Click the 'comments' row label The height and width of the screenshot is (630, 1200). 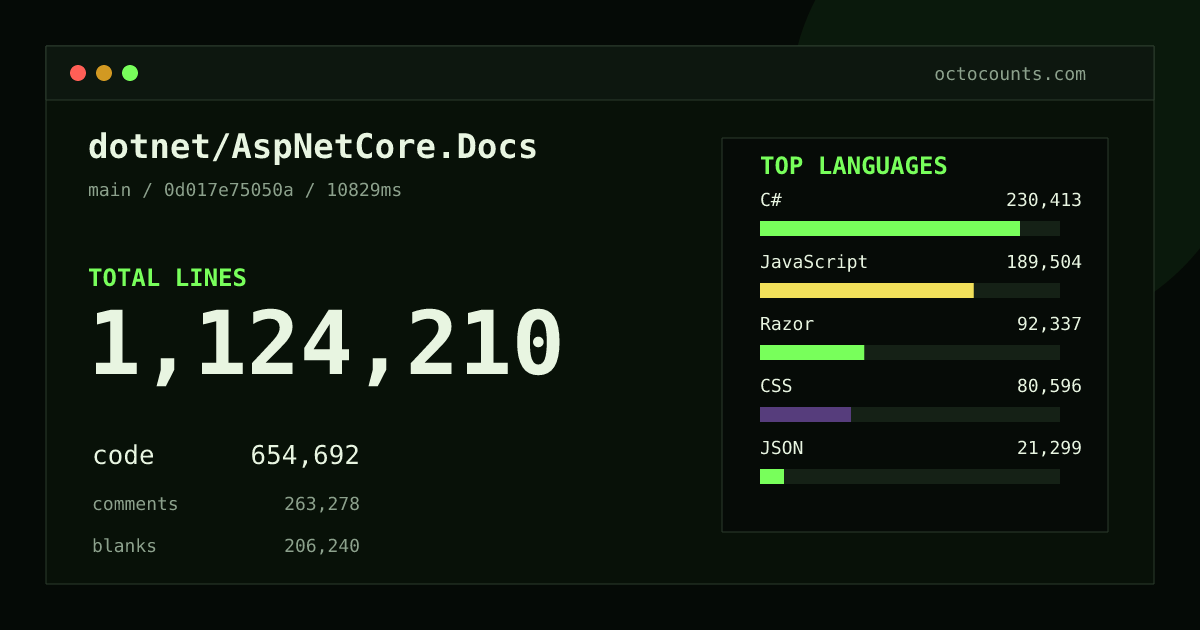[135, 504]
